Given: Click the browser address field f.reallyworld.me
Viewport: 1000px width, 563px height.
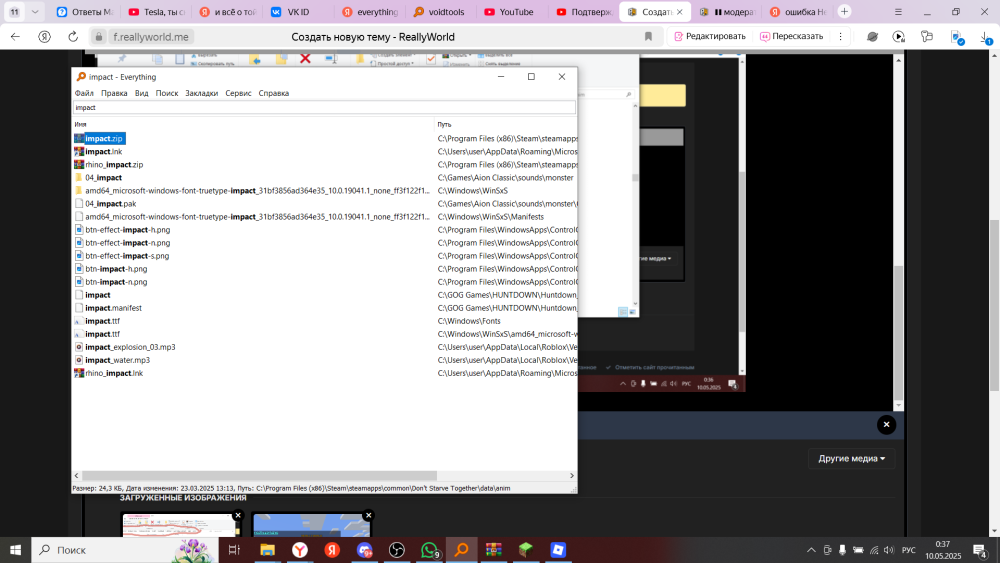Looking at the screenshot, I should click(x=151, y=37).
